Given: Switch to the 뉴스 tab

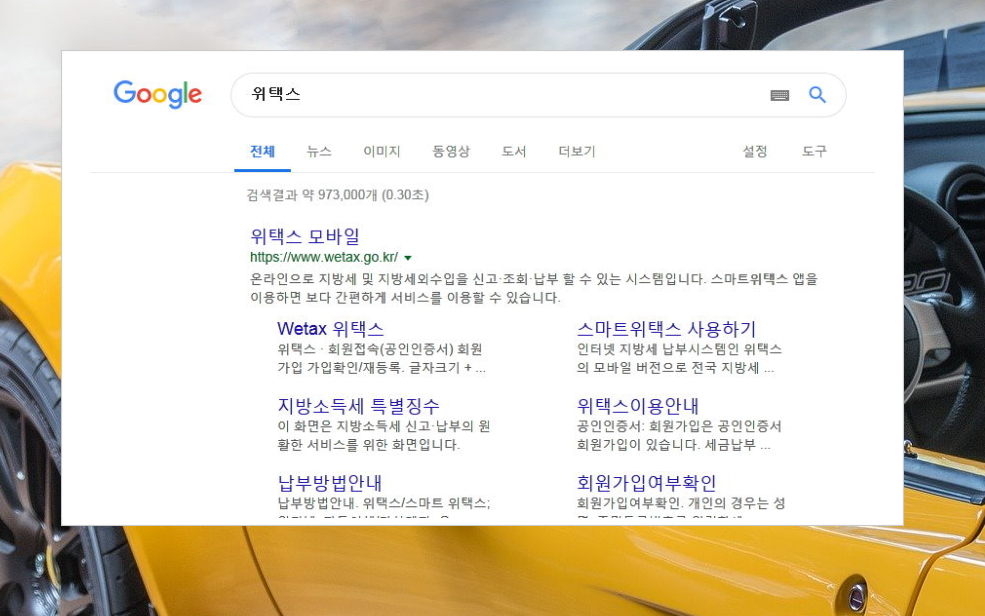Looking at the screenshot, I should [319, 151].
